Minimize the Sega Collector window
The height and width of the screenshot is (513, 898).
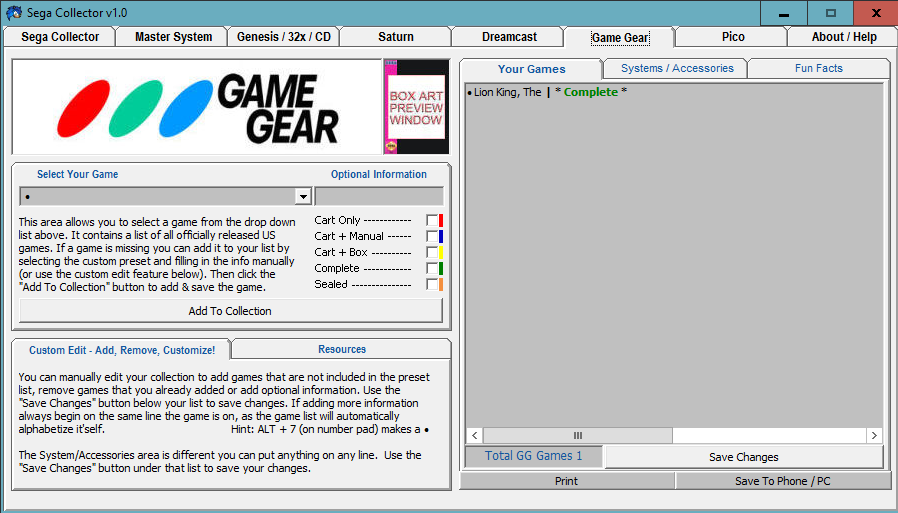tap(784, 13)
